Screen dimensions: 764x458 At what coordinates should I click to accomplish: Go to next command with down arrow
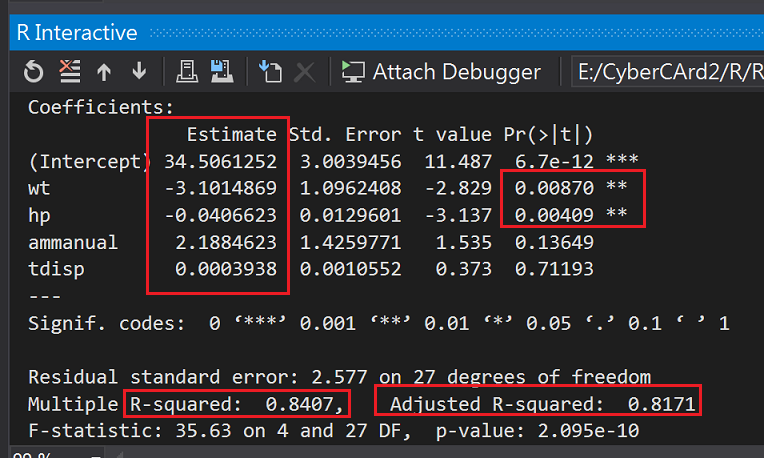139,71
